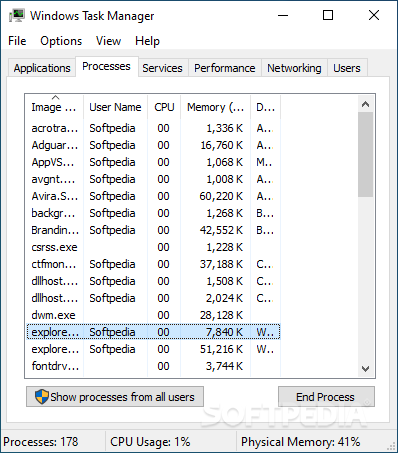The image size is (398, 453).
Task: Sort by CPU column header
Action: coord(164,107)
